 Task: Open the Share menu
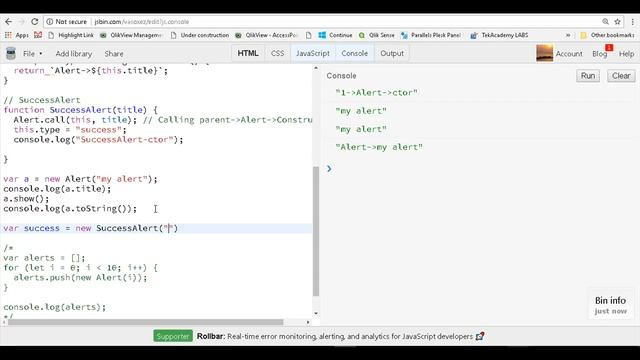pyautogui.click(x=114, y=53)
